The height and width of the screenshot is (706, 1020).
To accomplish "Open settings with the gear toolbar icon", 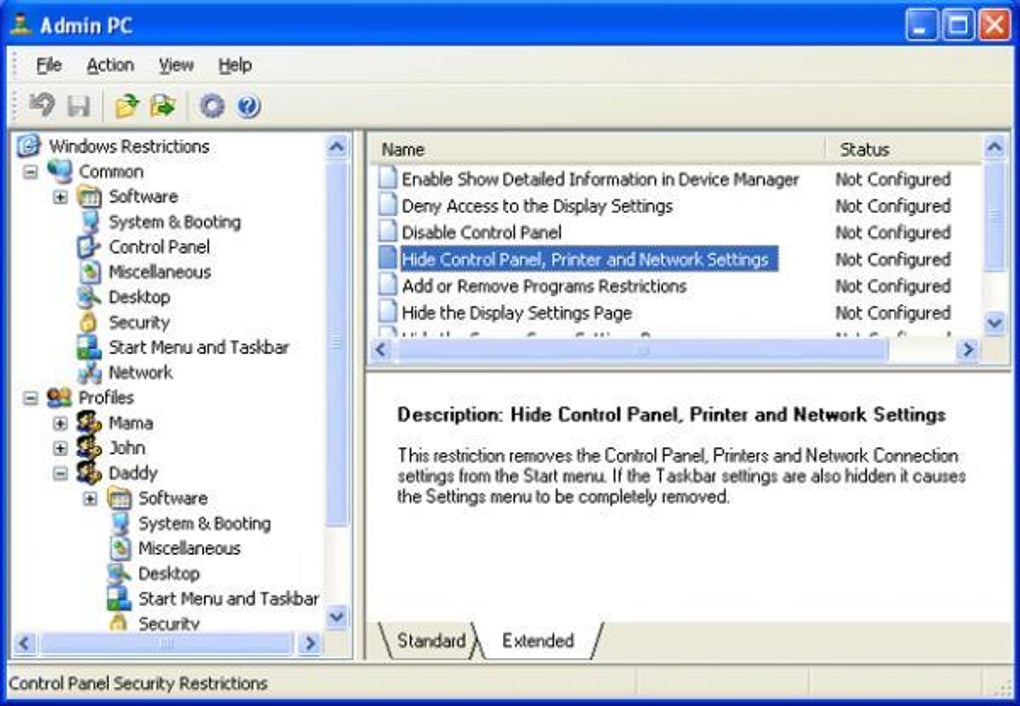I will 211,105.
